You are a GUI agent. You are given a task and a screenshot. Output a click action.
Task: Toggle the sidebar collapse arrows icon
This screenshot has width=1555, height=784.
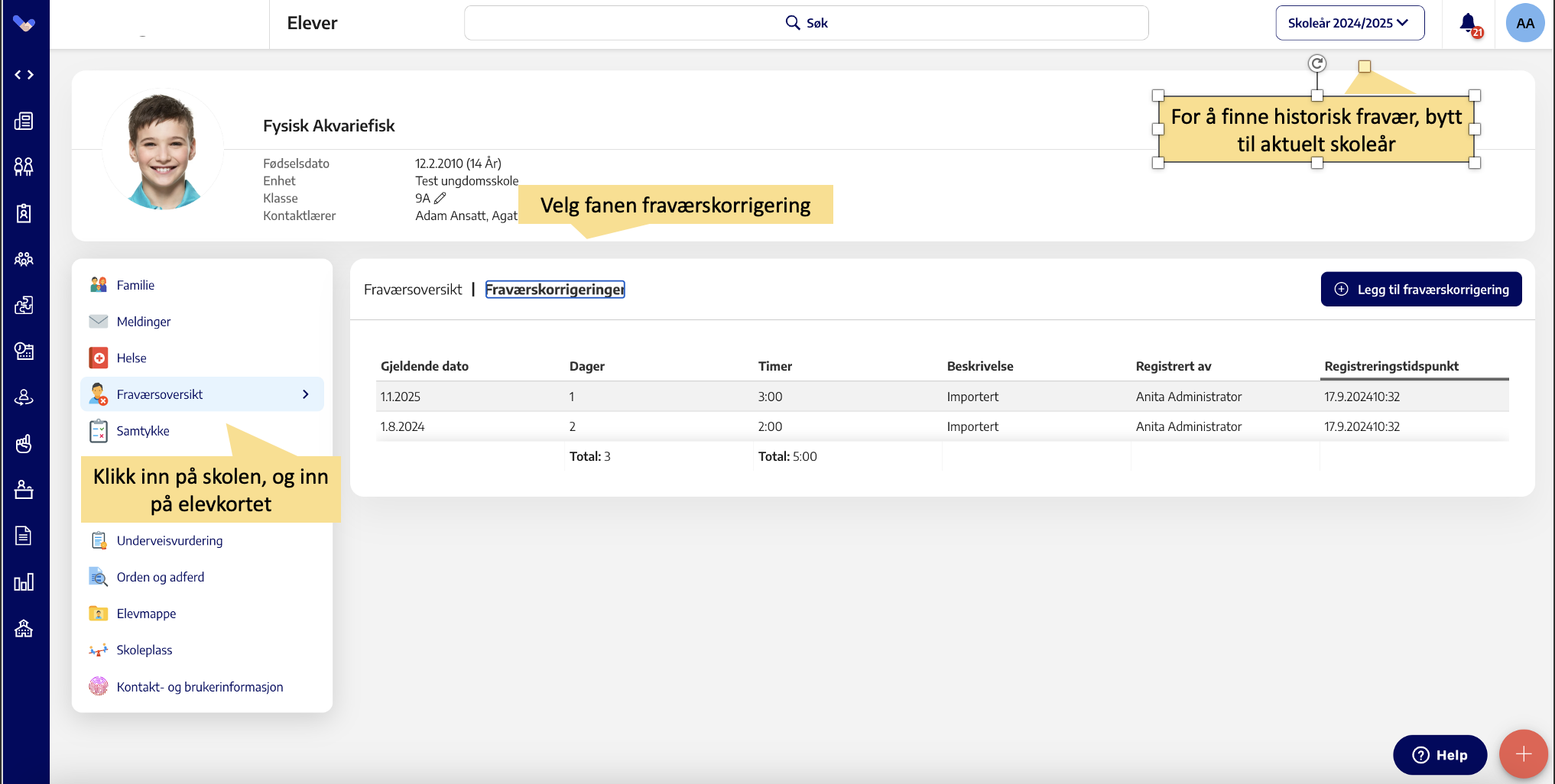point(24,75)
